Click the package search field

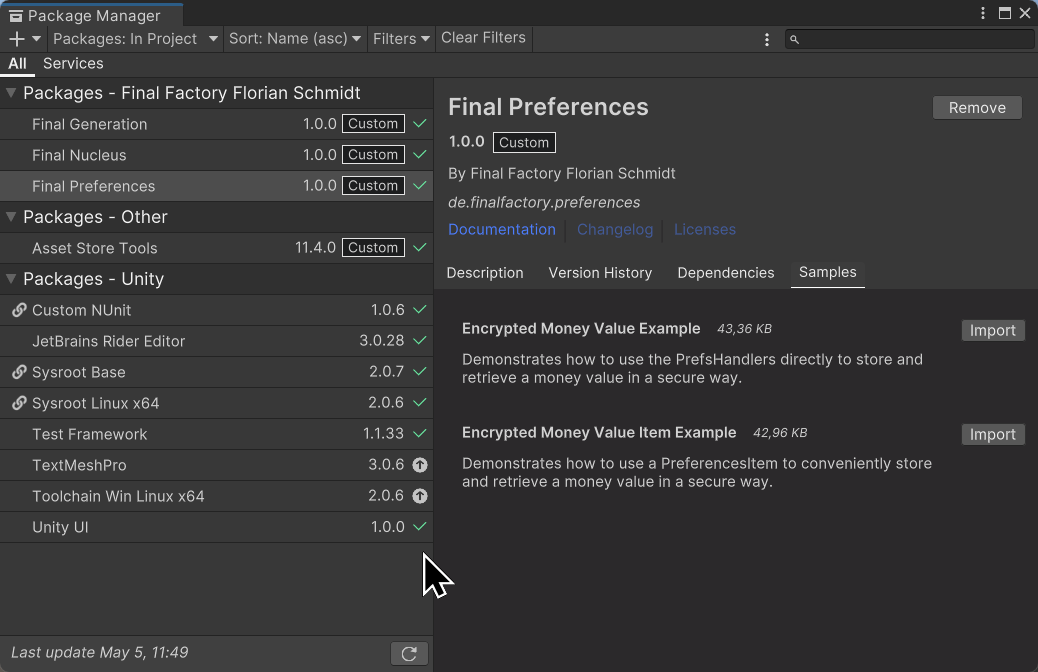point(910,40)
